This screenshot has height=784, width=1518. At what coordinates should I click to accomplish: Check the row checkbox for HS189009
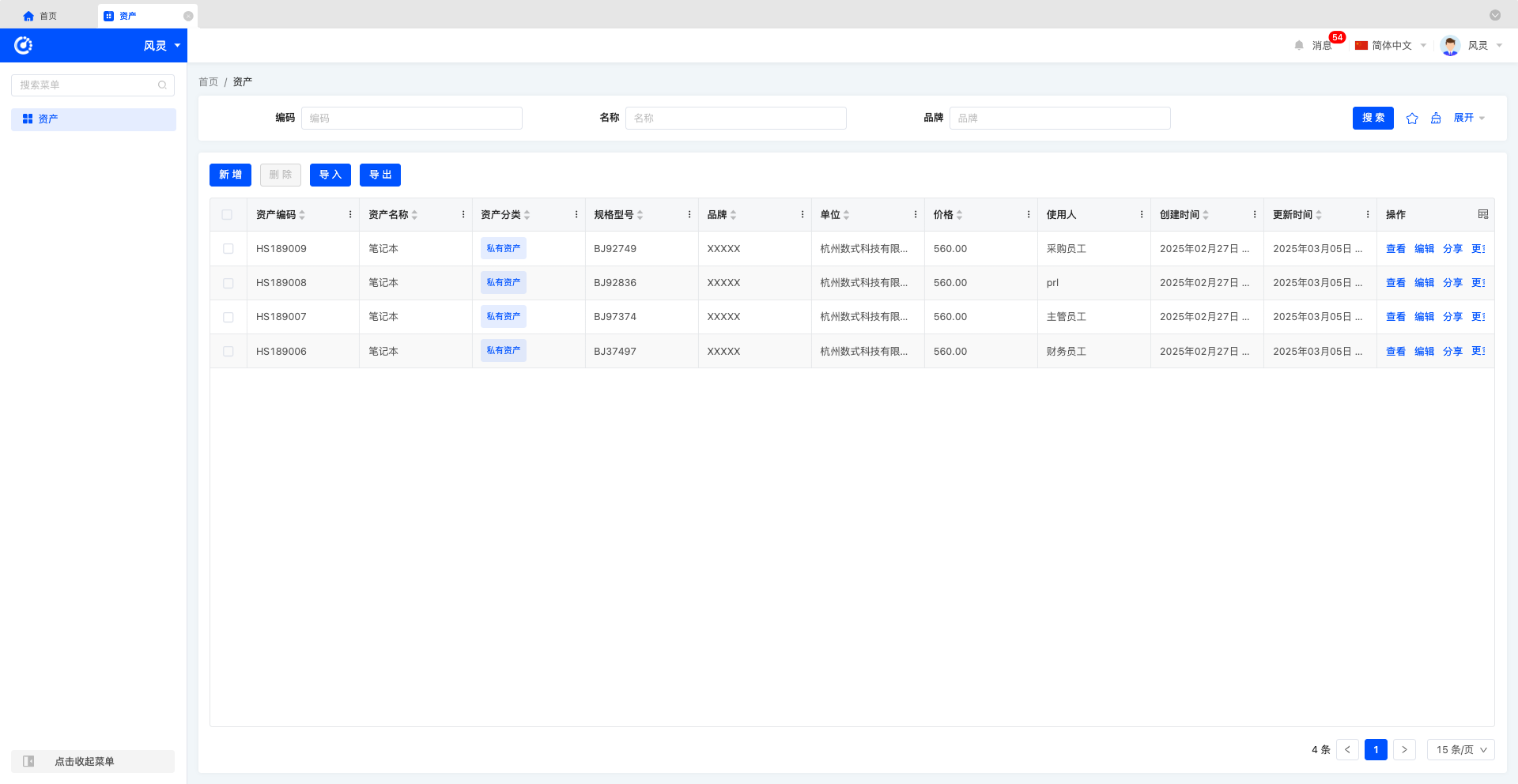[x=228, y=249]
